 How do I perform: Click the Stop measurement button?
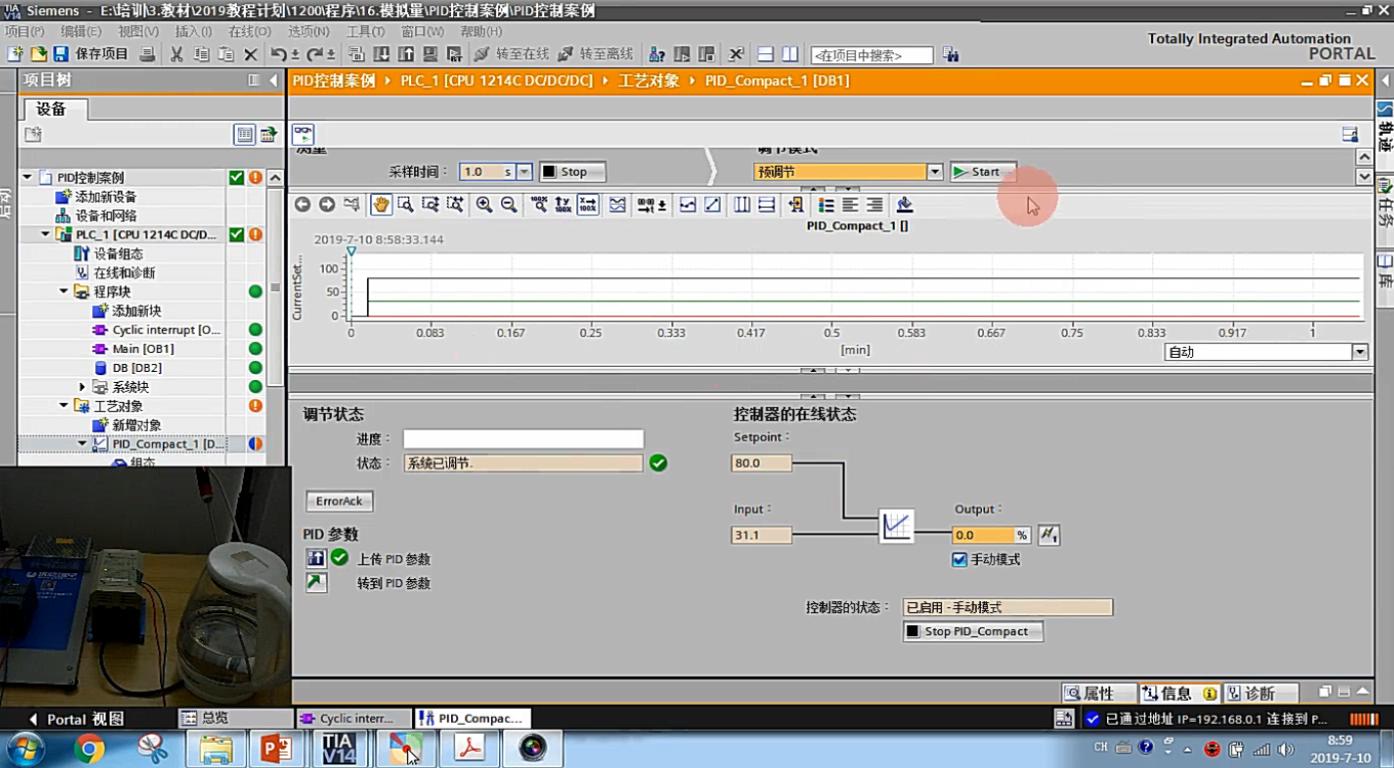[x=572, y=172]
